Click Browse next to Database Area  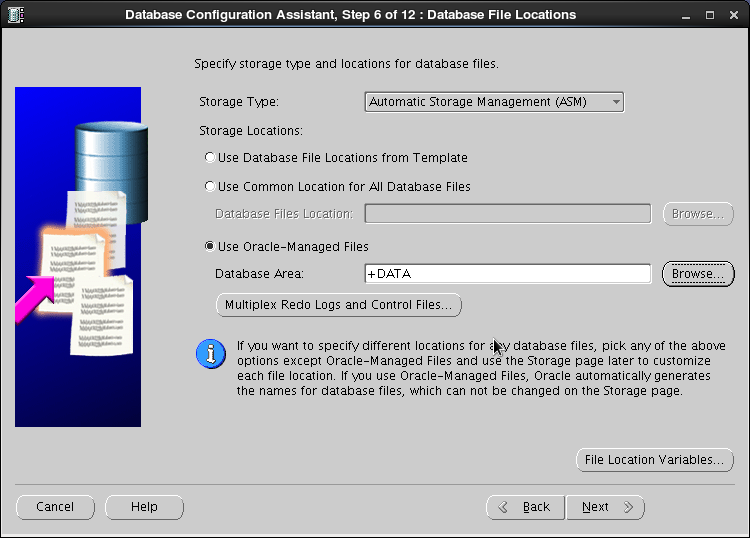[698, 274]
